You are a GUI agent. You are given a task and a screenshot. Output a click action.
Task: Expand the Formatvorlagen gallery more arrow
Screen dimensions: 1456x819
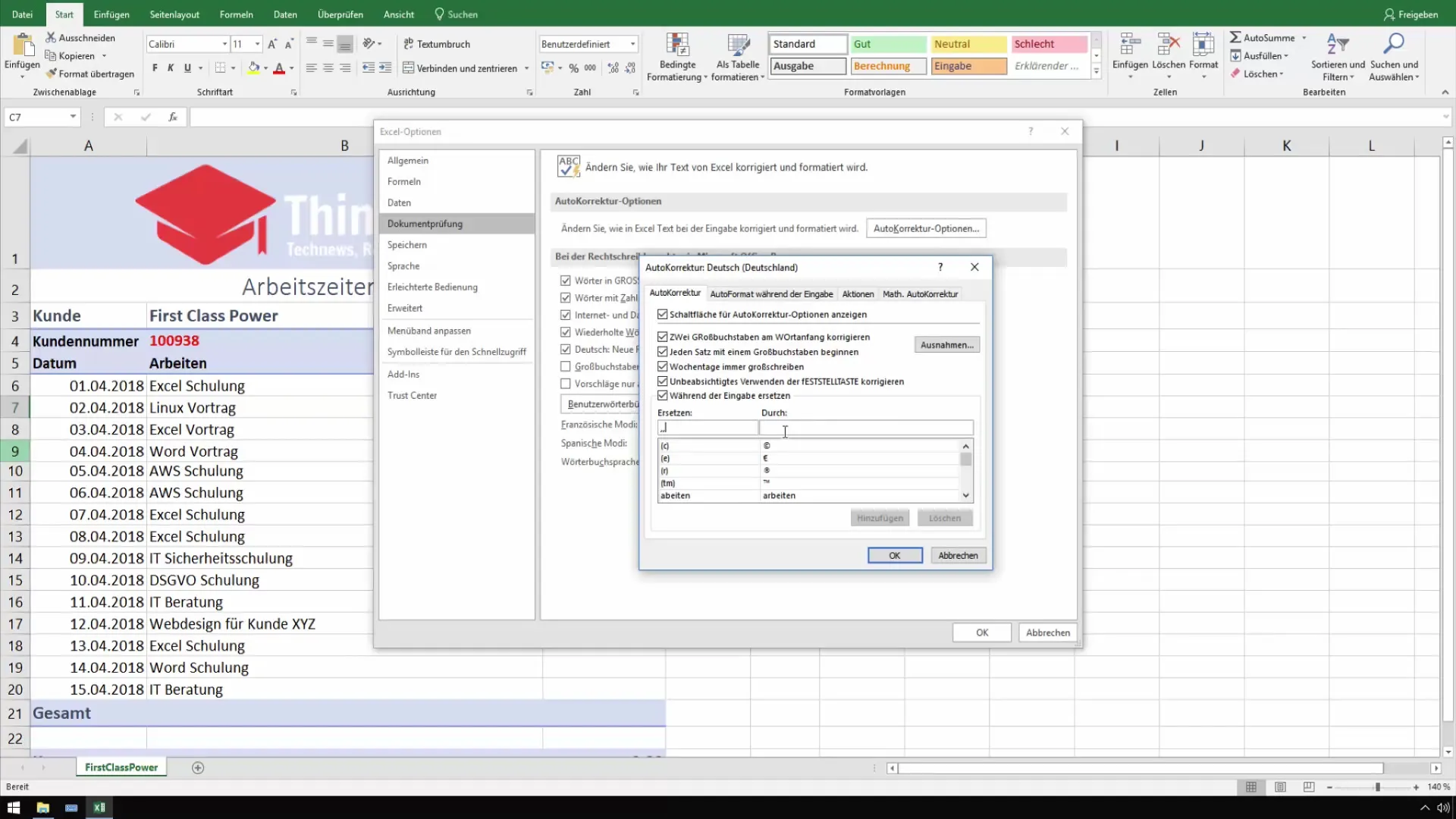1096,72
